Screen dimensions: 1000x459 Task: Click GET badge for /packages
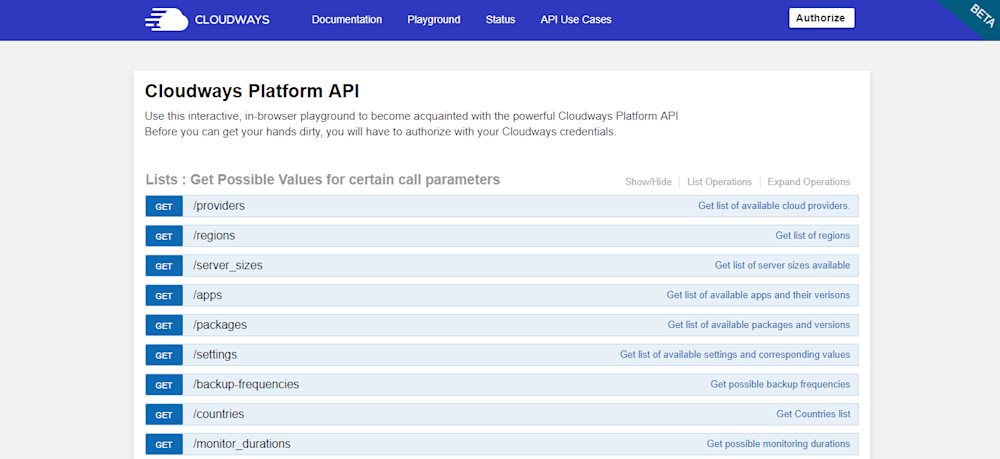[164, 325]
